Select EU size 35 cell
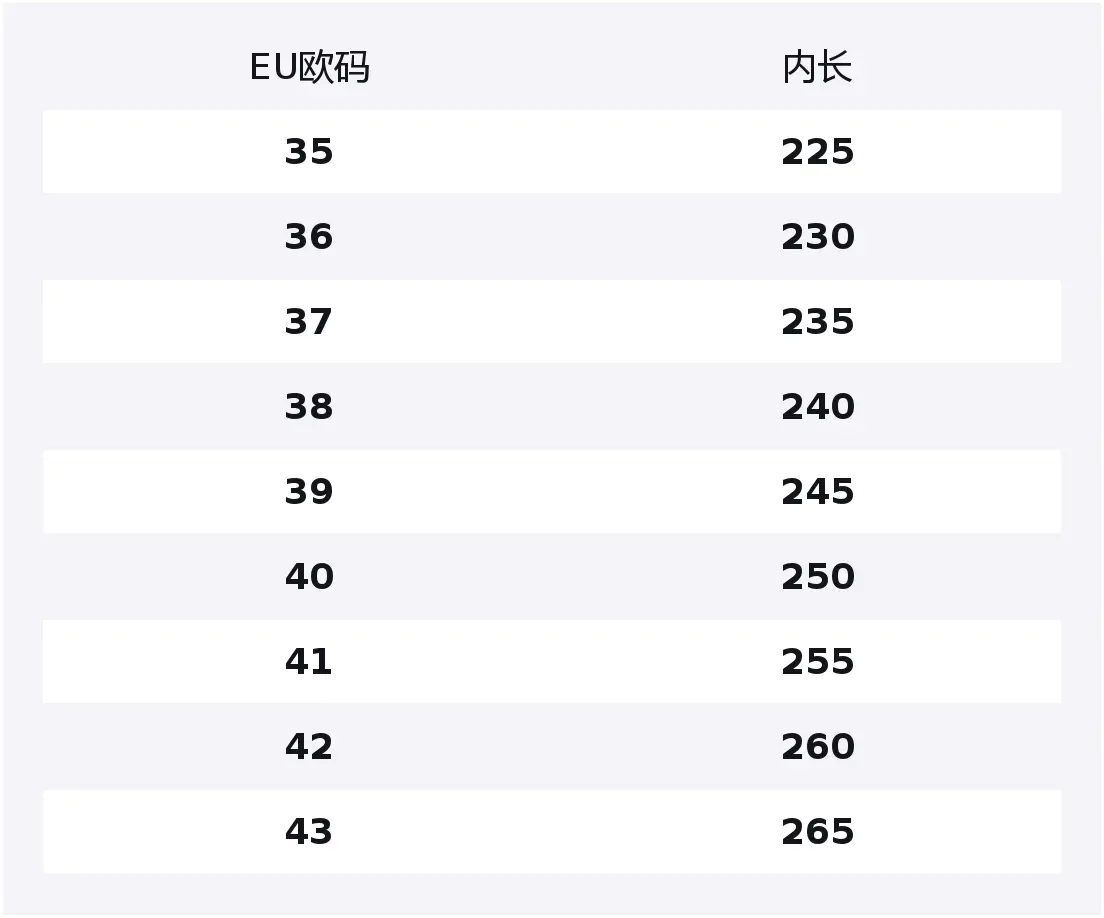The image size is (1104, 918). 309,152
